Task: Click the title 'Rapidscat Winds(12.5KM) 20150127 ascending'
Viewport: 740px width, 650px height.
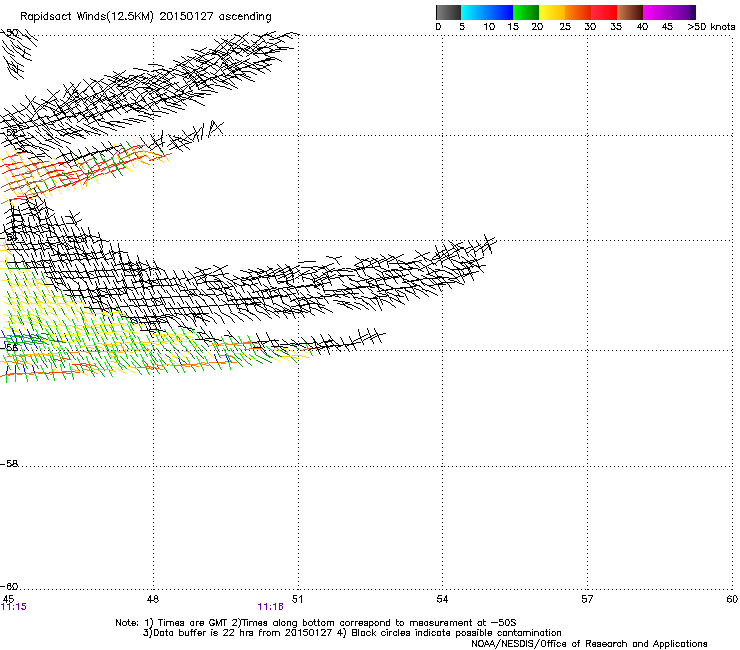Action: point(146,17)
